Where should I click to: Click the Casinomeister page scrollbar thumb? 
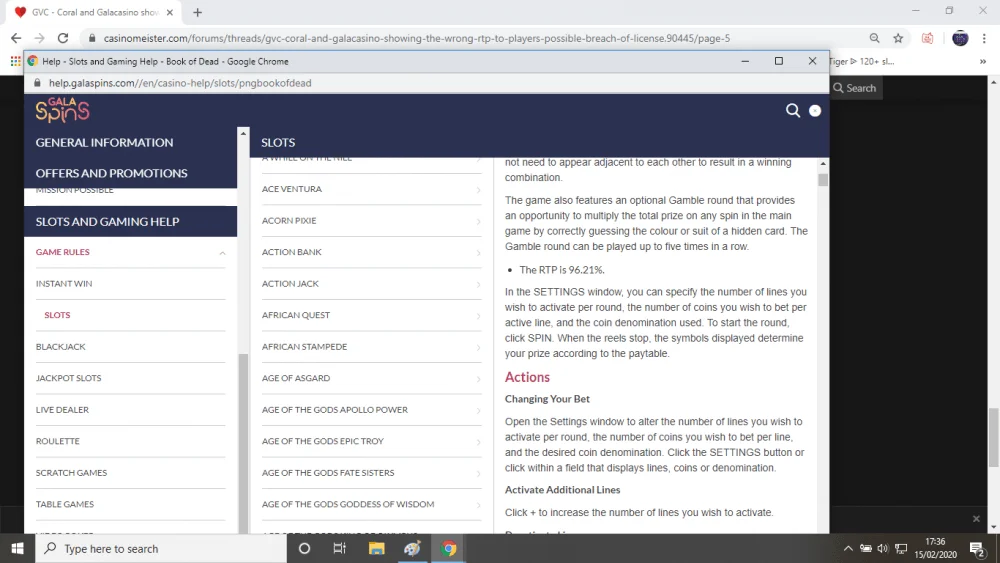[x=994, y=437]
